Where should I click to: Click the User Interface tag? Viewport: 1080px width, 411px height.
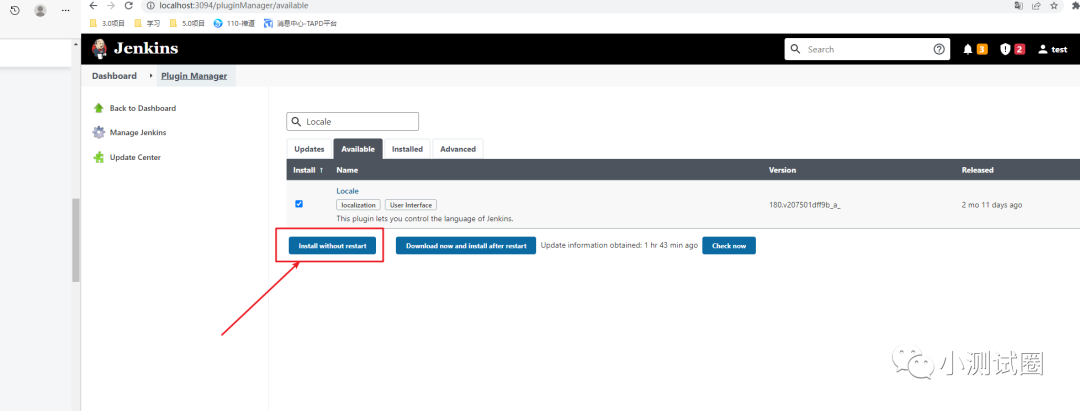(x=411, y=205)
